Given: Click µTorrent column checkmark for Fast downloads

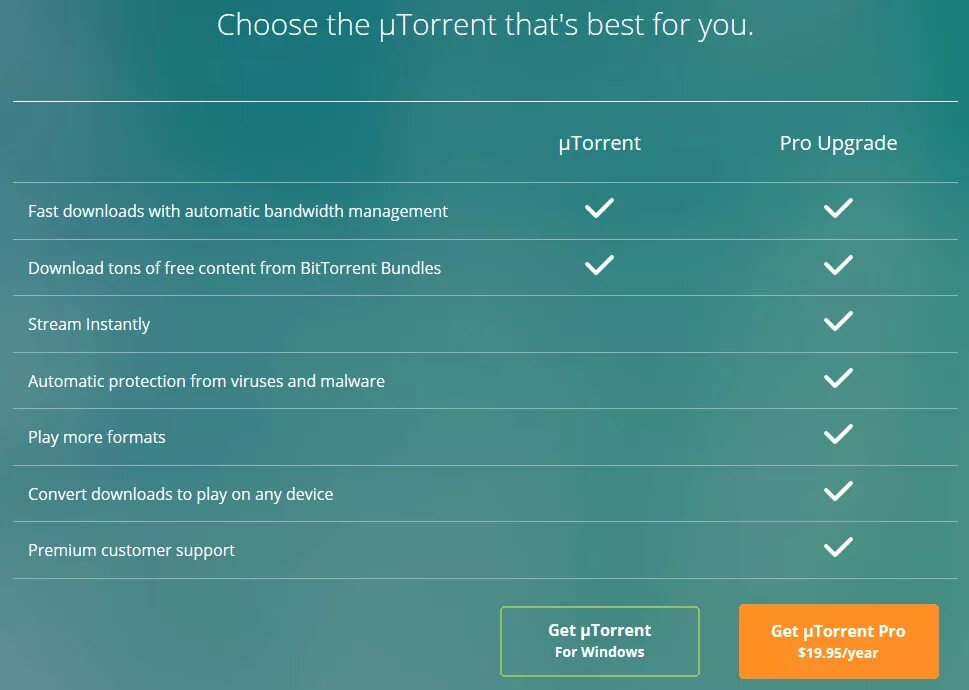Looking at the screenshot, I should click(x=599, y=209).
